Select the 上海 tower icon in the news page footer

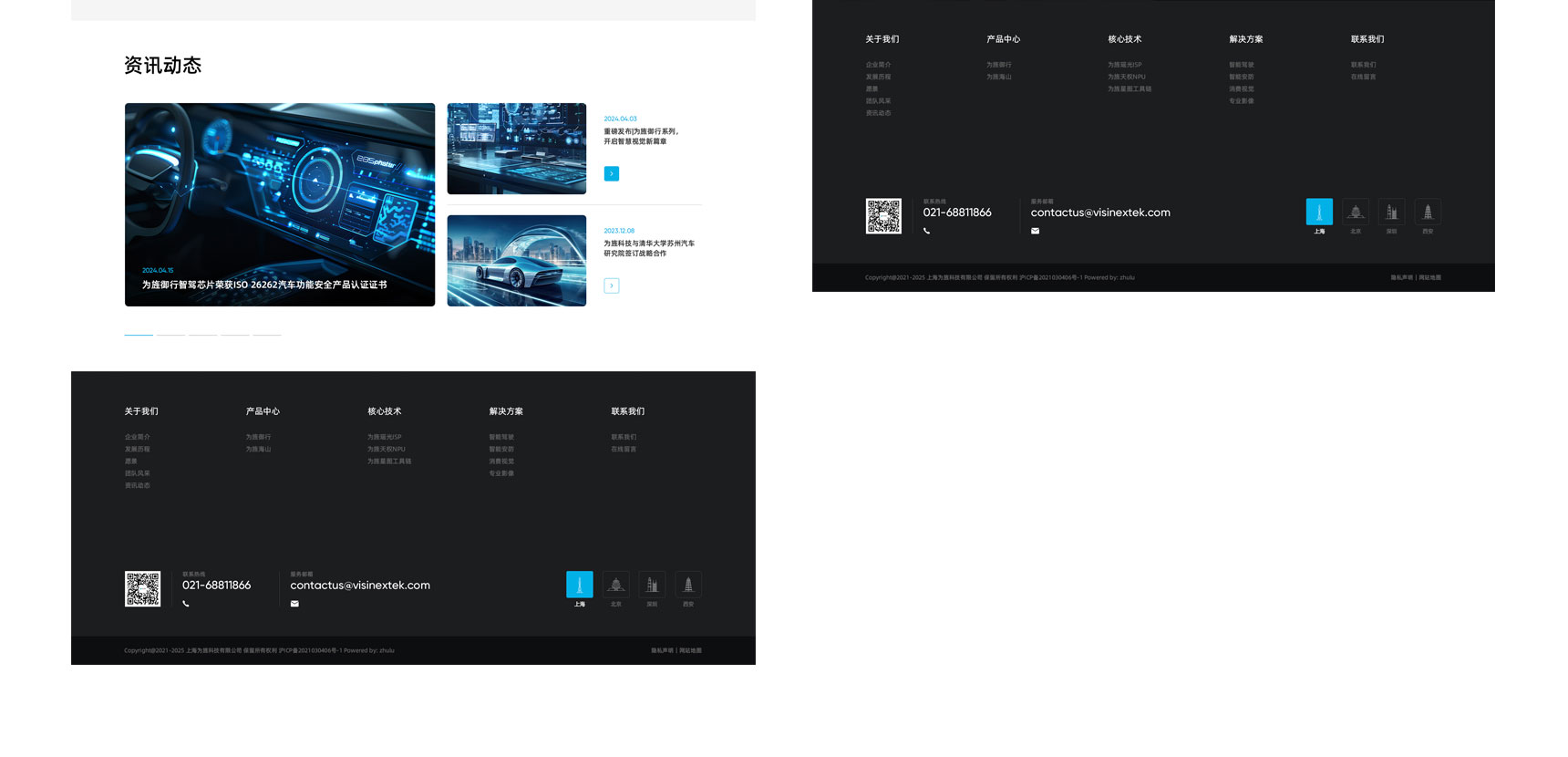(x=580, y=585)
